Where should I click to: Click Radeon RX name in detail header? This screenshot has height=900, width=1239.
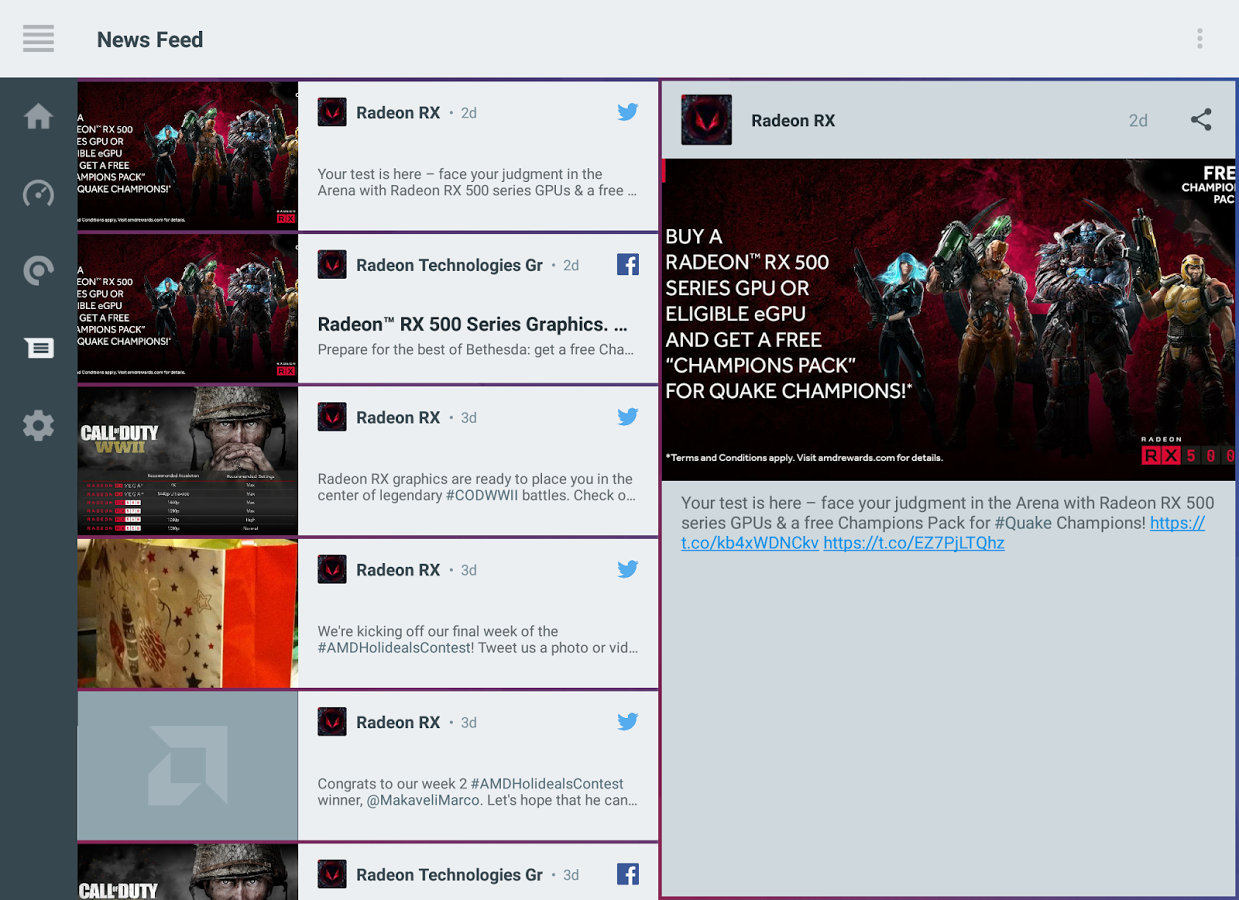click(793, 121)
